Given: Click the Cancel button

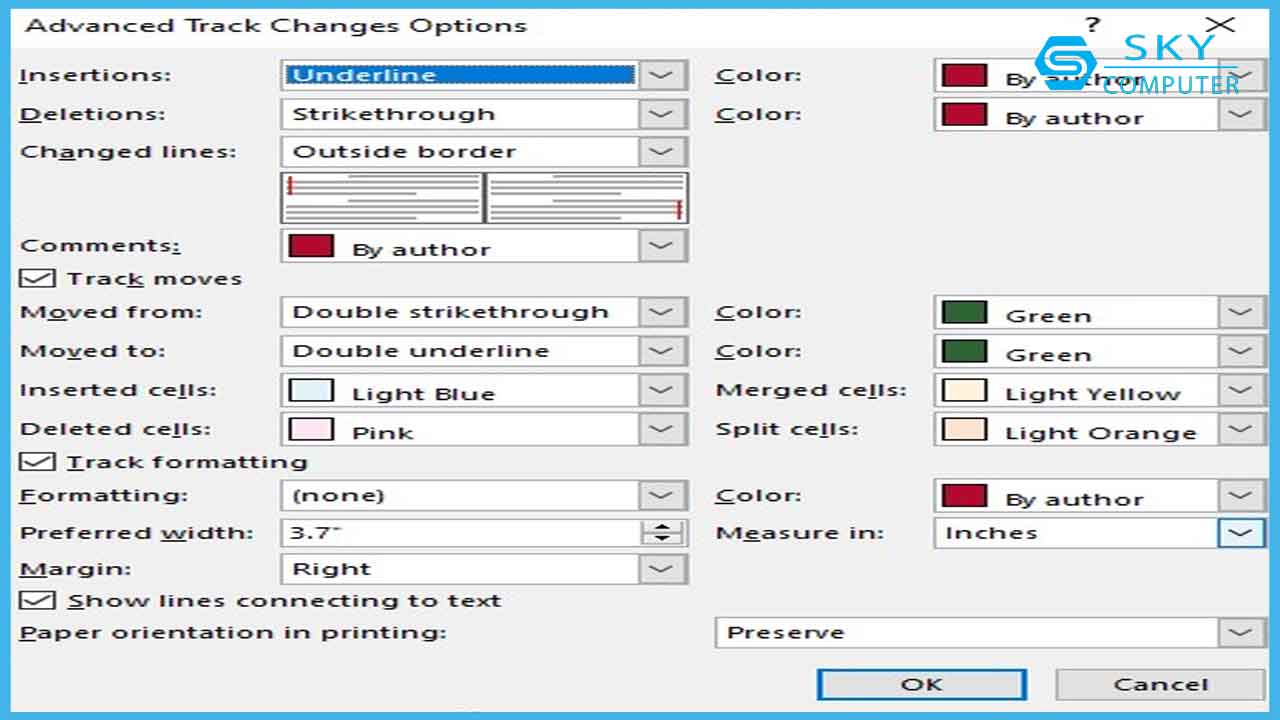Looking at the screenshot, I should pyautogui.click(x=1160, y=685).
